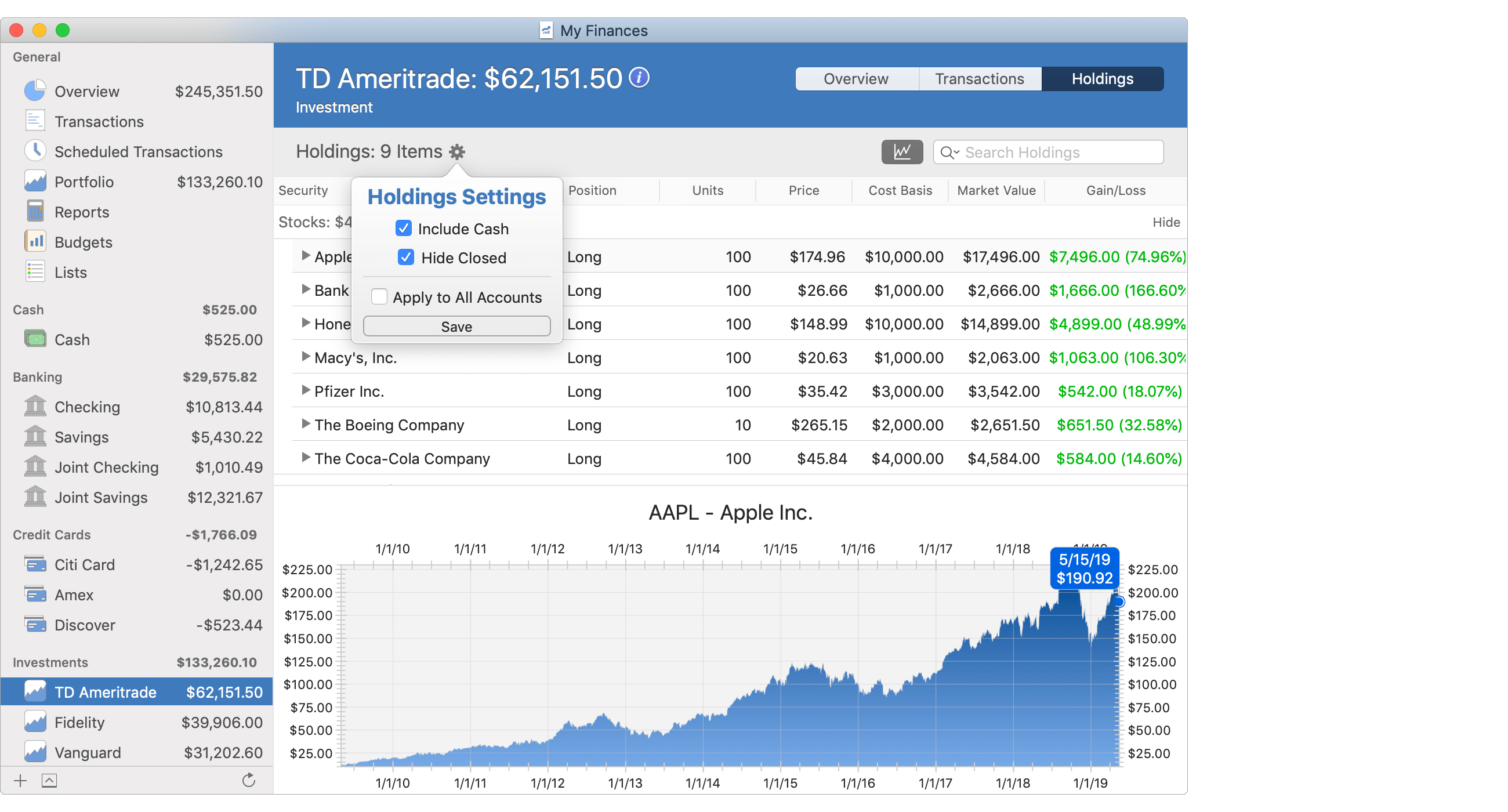Click Save in Holdings Settings

pos(457,326)
